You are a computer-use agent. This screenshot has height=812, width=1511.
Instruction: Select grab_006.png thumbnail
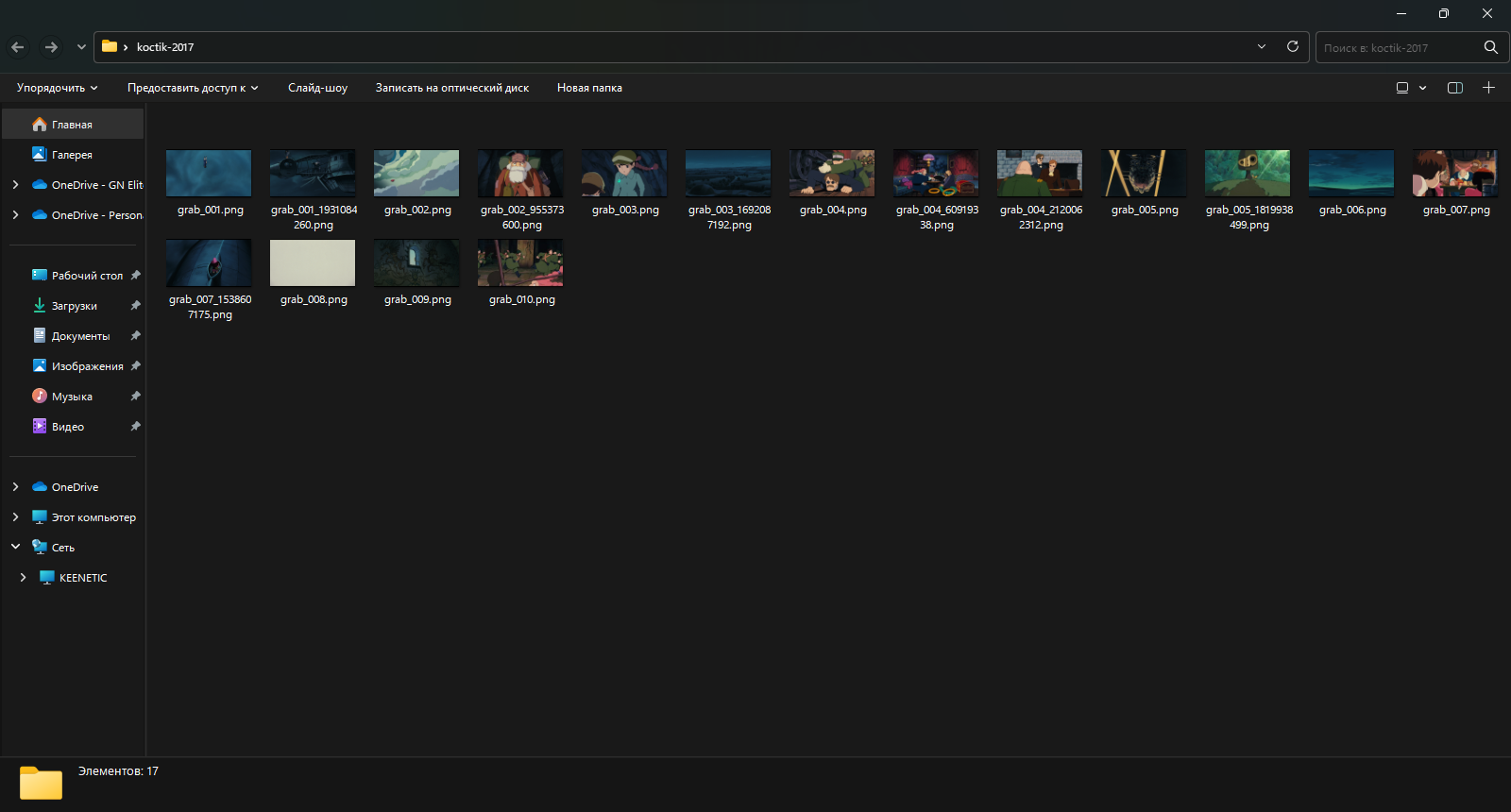tap(1351, 173)
